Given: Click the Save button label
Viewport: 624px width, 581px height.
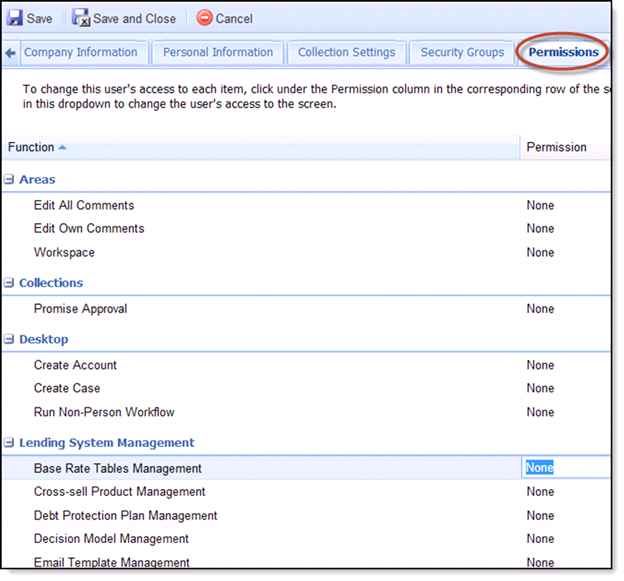Looking at the screenshot, I should point(39,18).
